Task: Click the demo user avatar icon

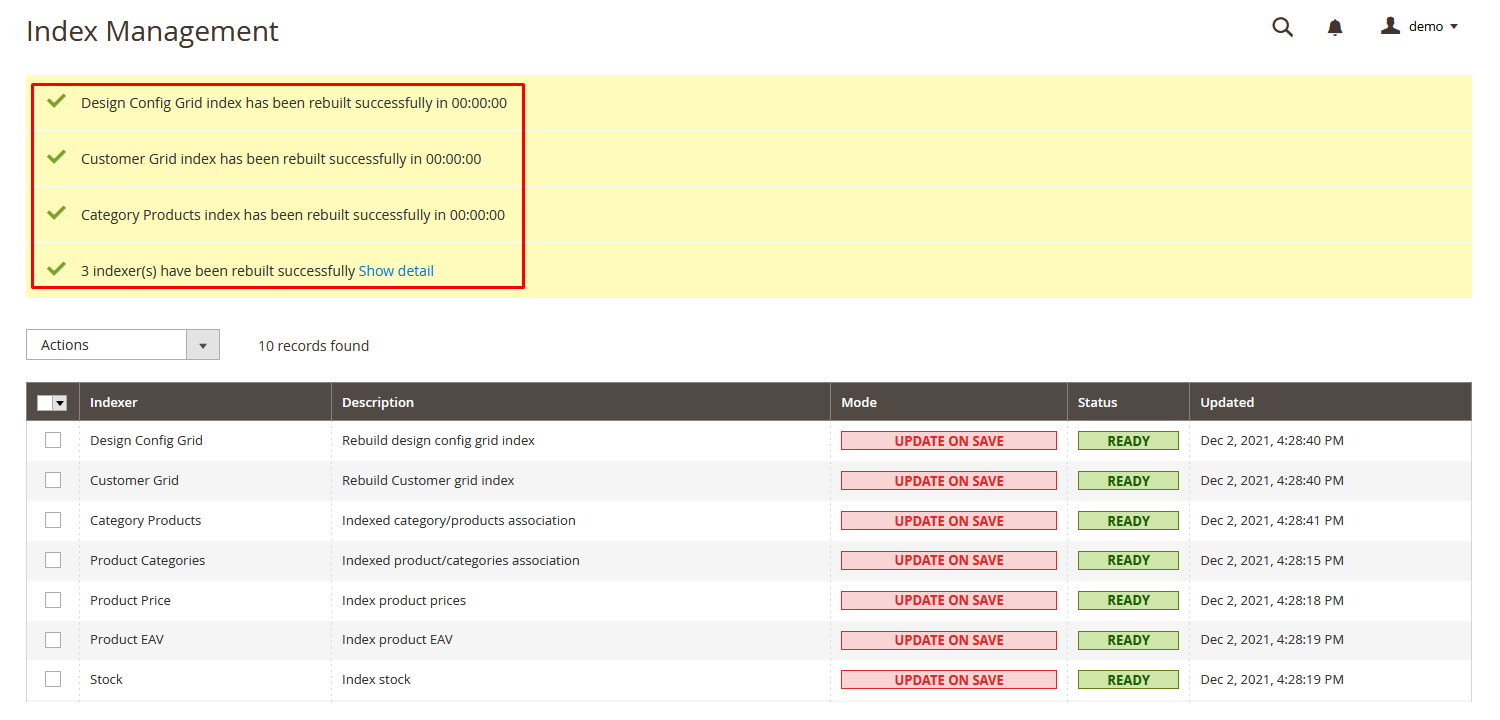Action: click(x=1390, y=26)
